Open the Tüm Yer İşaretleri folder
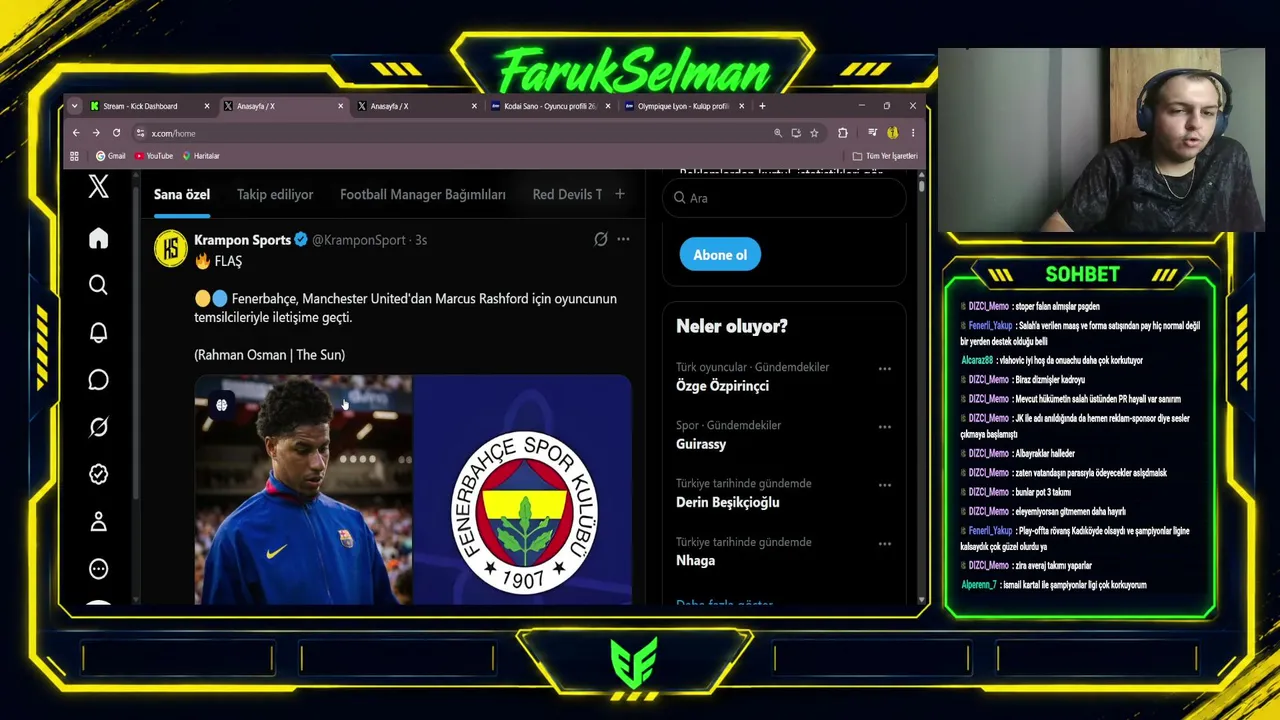The width and height of the screenshot is (1280, 720). tap(885, 156)
